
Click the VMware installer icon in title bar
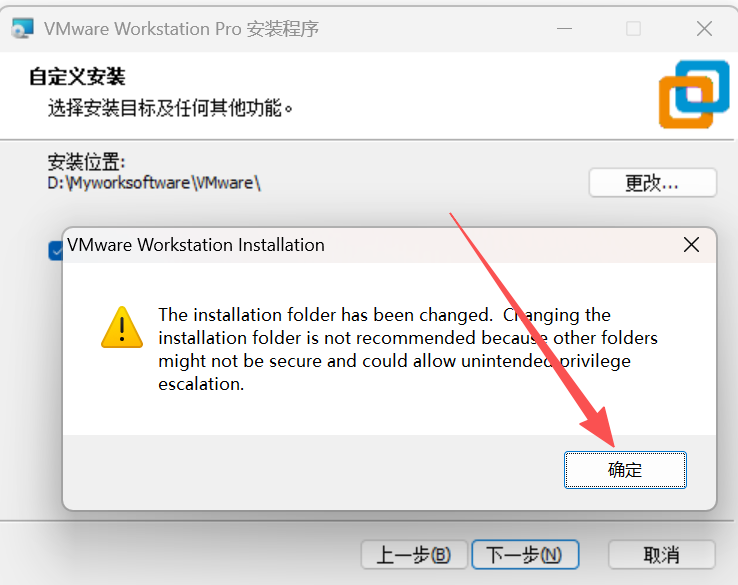click(23, 28)
